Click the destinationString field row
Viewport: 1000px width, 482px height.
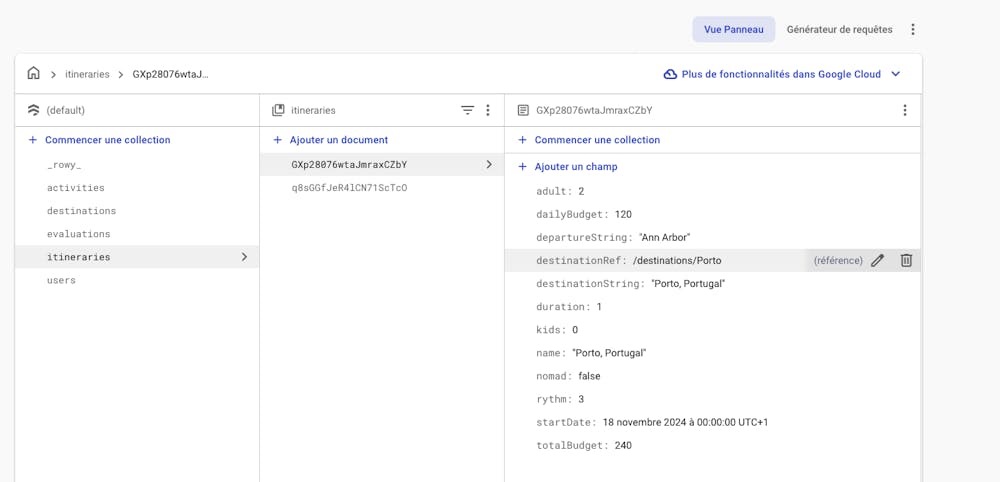(712, 284)
